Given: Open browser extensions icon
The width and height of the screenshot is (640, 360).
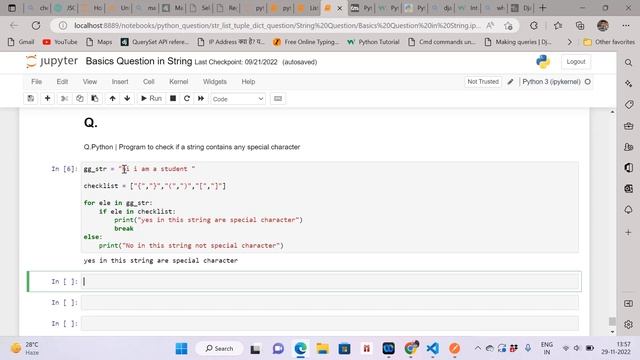Looking at the screenshot, I should point(533,25).
